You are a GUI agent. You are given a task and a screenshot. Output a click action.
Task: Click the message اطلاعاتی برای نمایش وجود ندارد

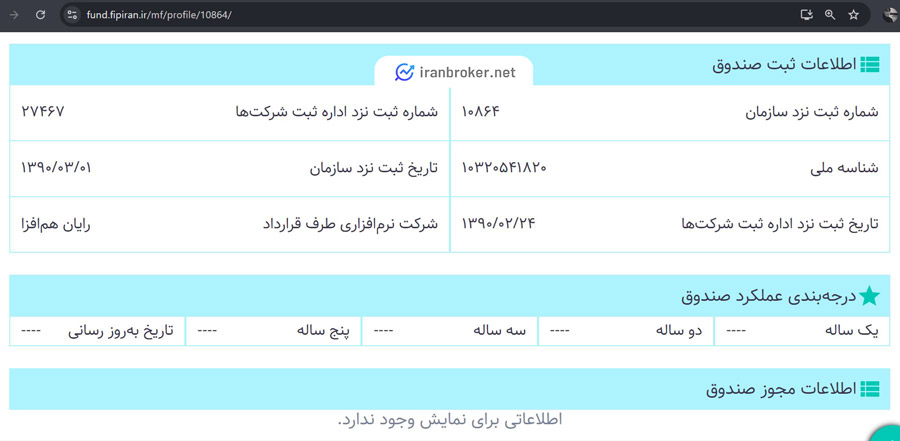[450, 420]
